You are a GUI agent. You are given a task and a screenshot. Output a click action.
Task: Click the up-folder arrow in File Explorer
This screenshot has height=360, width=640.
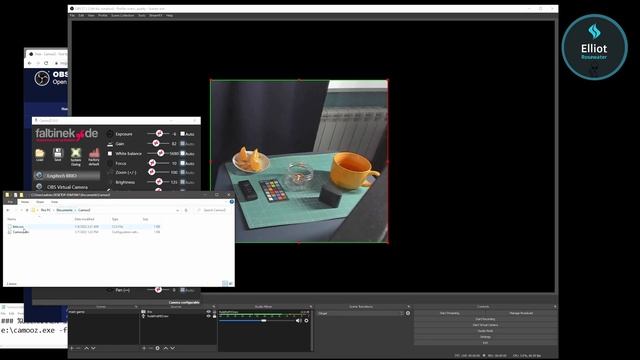tap(27, 210)
